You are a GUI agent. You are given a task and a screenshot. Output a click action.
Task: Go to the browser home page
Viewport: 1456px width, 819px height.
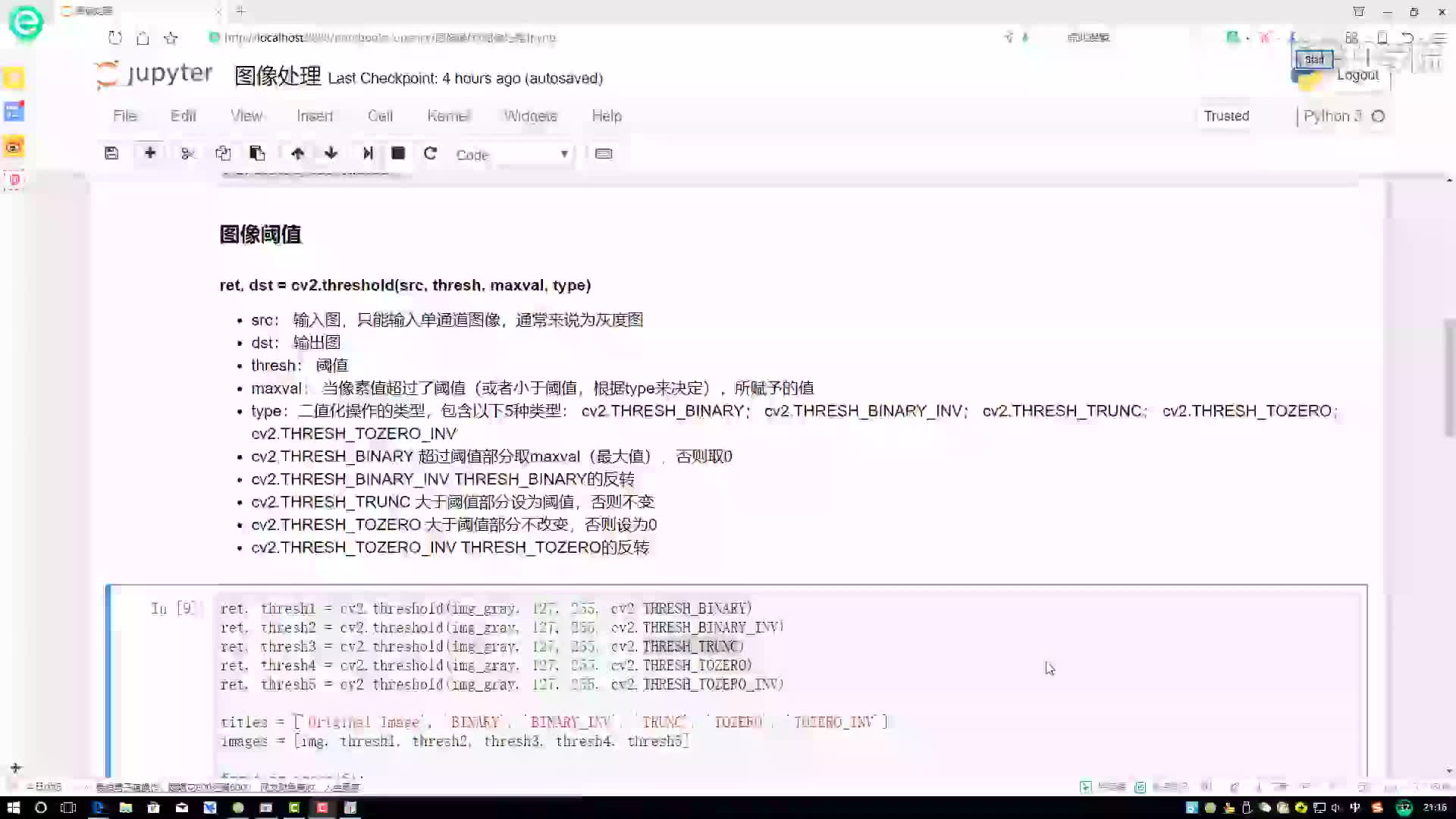143,37
